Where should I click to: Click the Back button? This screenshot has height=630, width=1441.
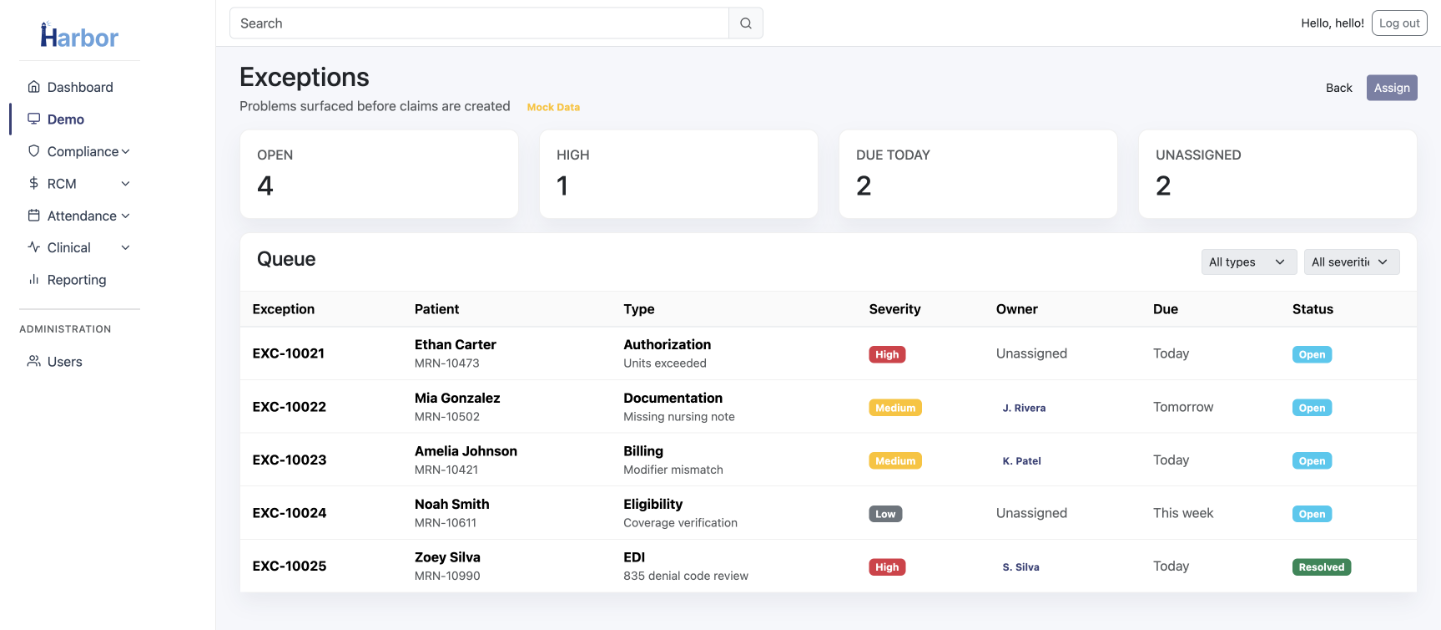1338,87
